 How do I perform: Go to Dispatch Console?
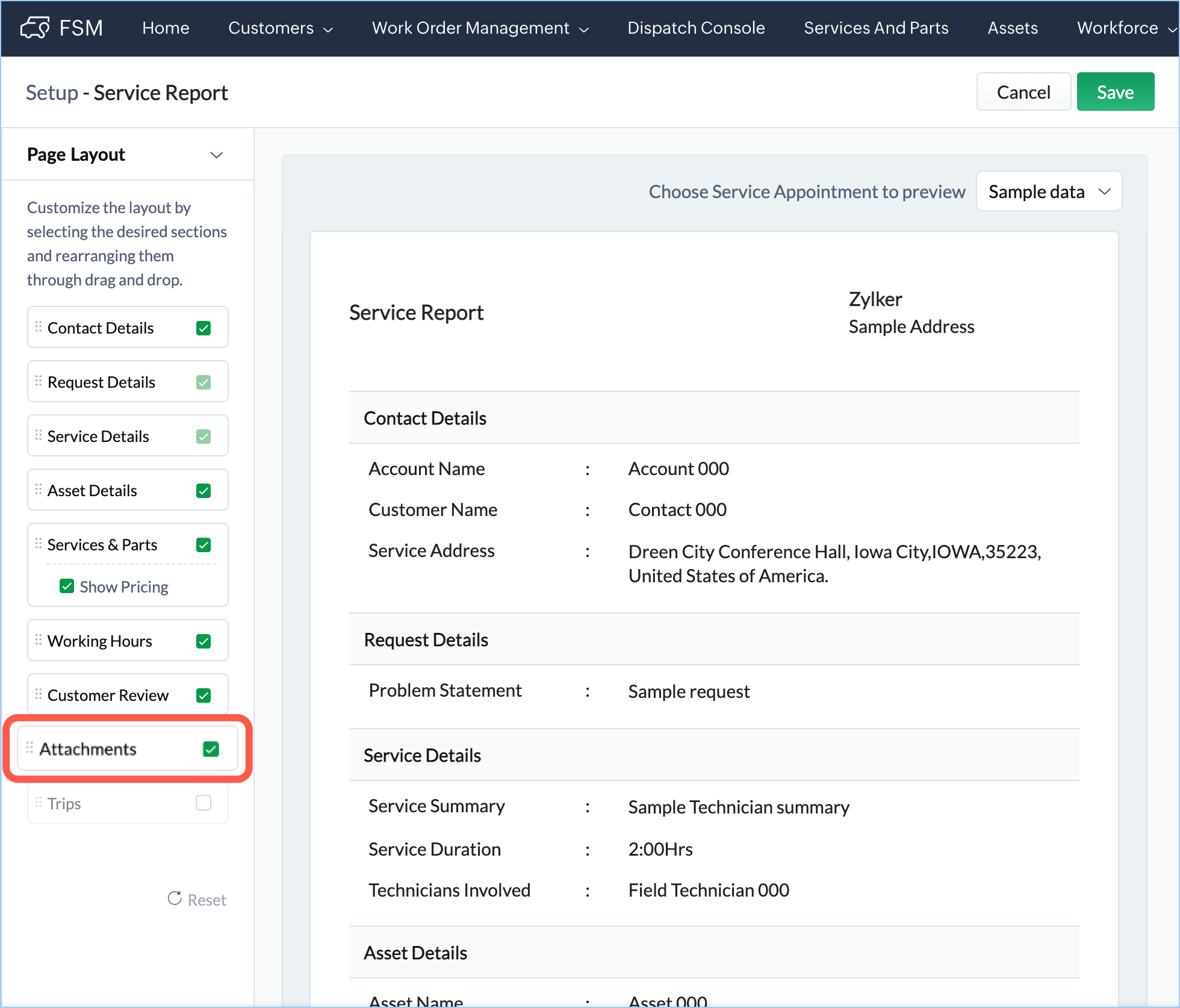point(696,28)
